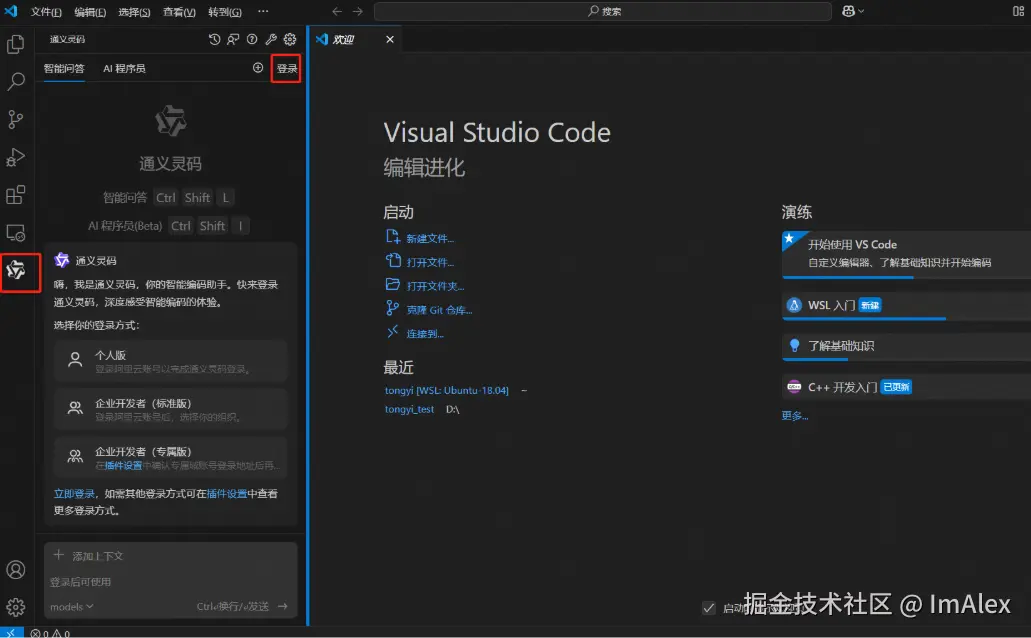
Task: Open the 文件(F) menu
Action: tap(46, 12)
